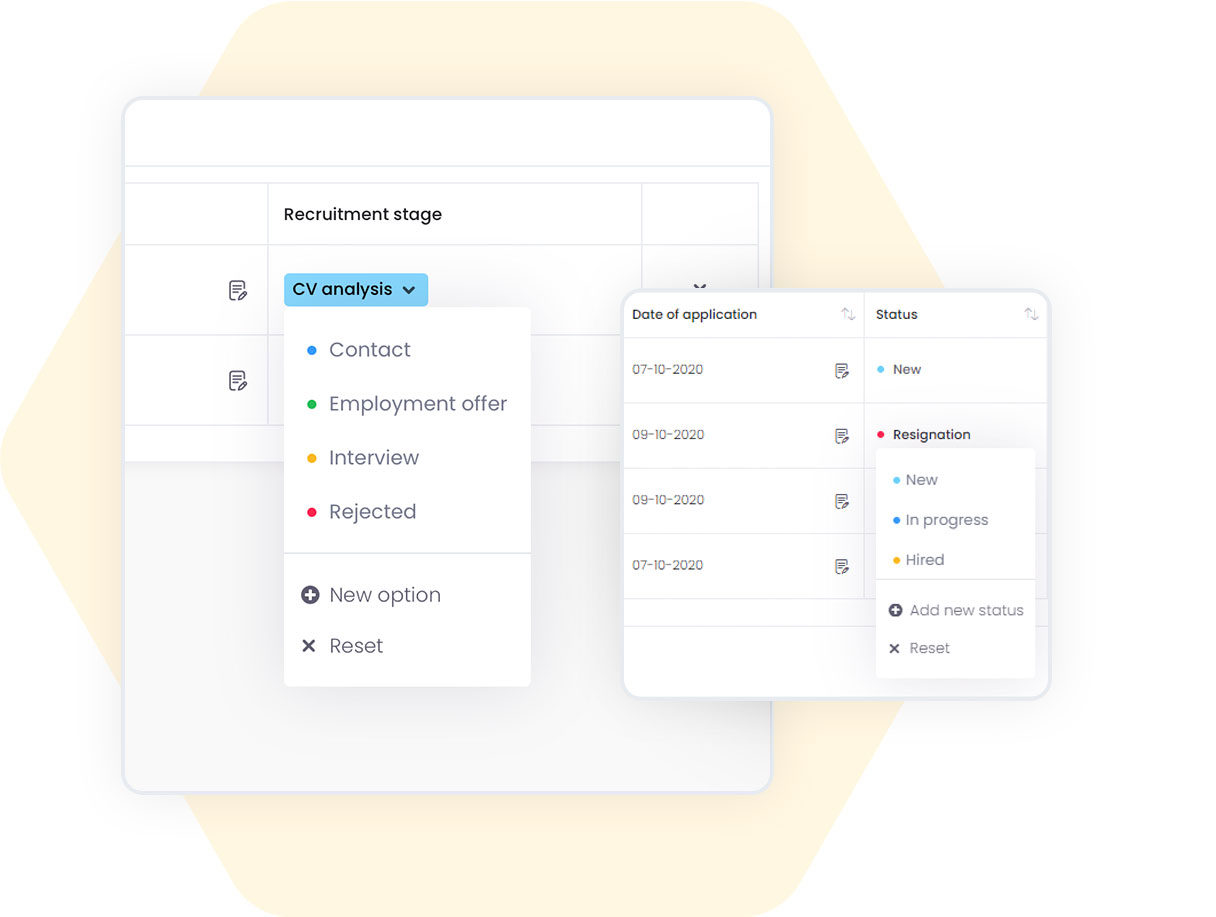Edit note for last 07-10-2020 application
Screen dimensions: 1216x917
[x=842, y=566]
